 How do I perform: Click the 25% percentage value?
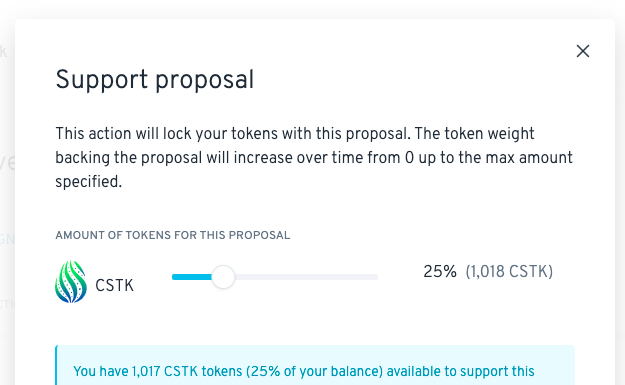pos(440,271)
